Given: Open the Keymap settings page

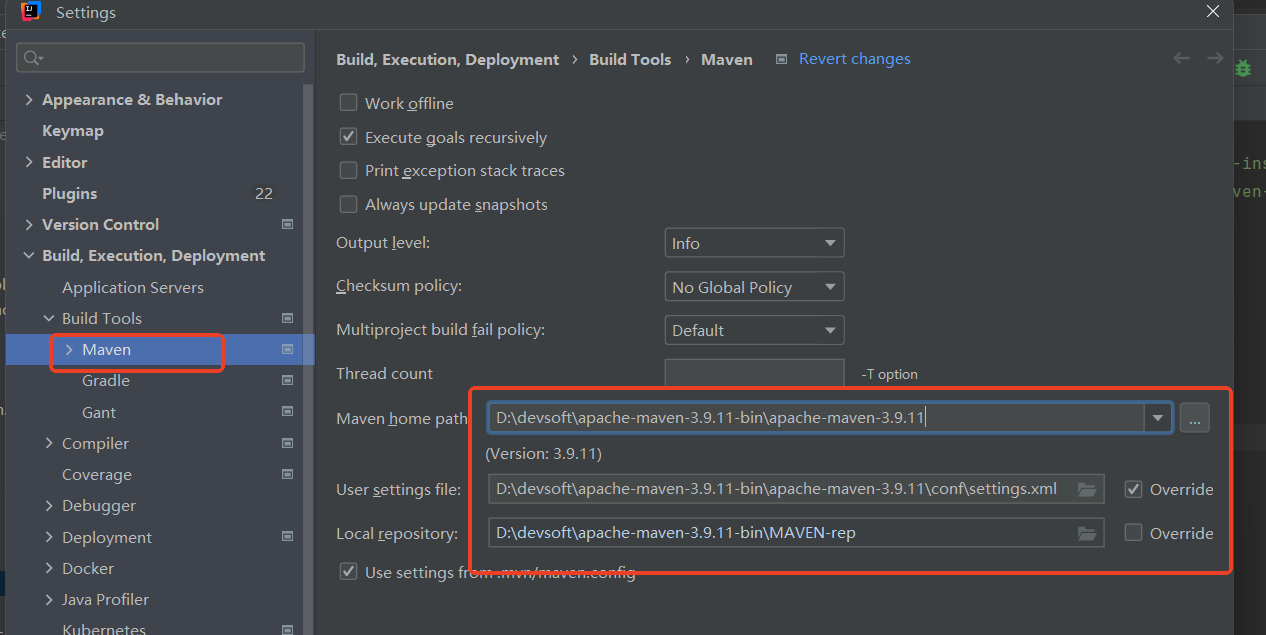Looking at the screenshot, I should pyautogui.click(x=73, y=131).
